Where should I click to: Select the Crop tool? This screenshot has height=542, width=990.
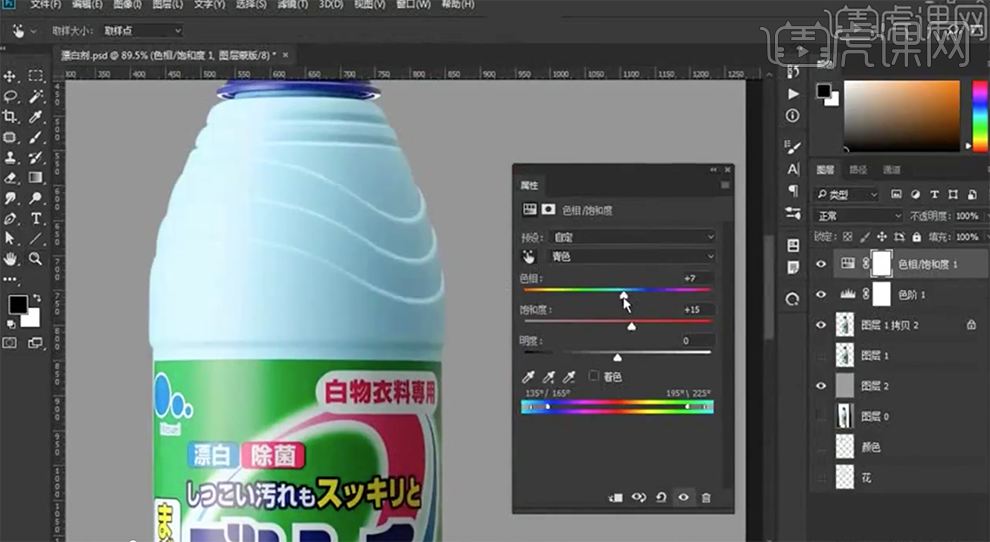11,117
